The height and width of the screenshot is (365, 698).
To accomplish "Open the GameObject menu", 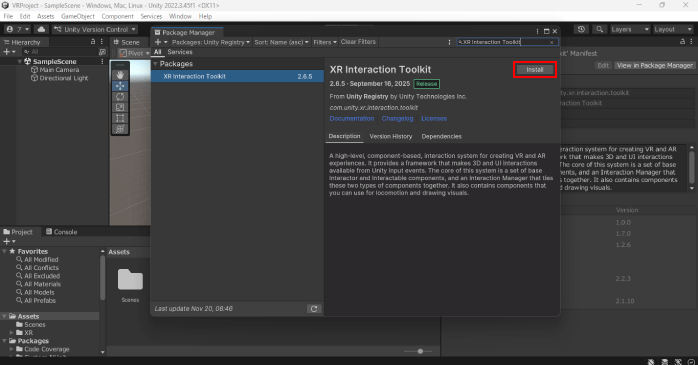I will [x=78, y=16].
